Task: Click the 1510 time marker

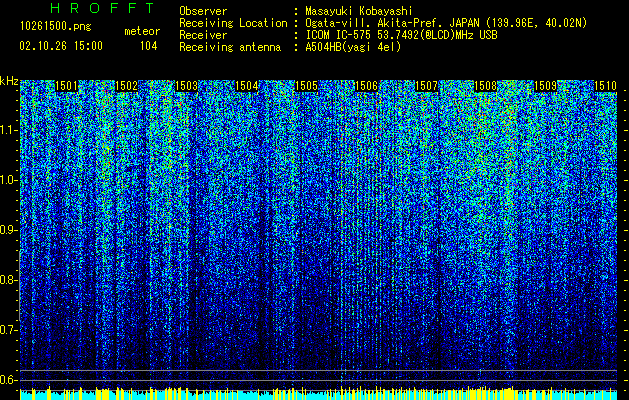Action: (x=605, y=86)
